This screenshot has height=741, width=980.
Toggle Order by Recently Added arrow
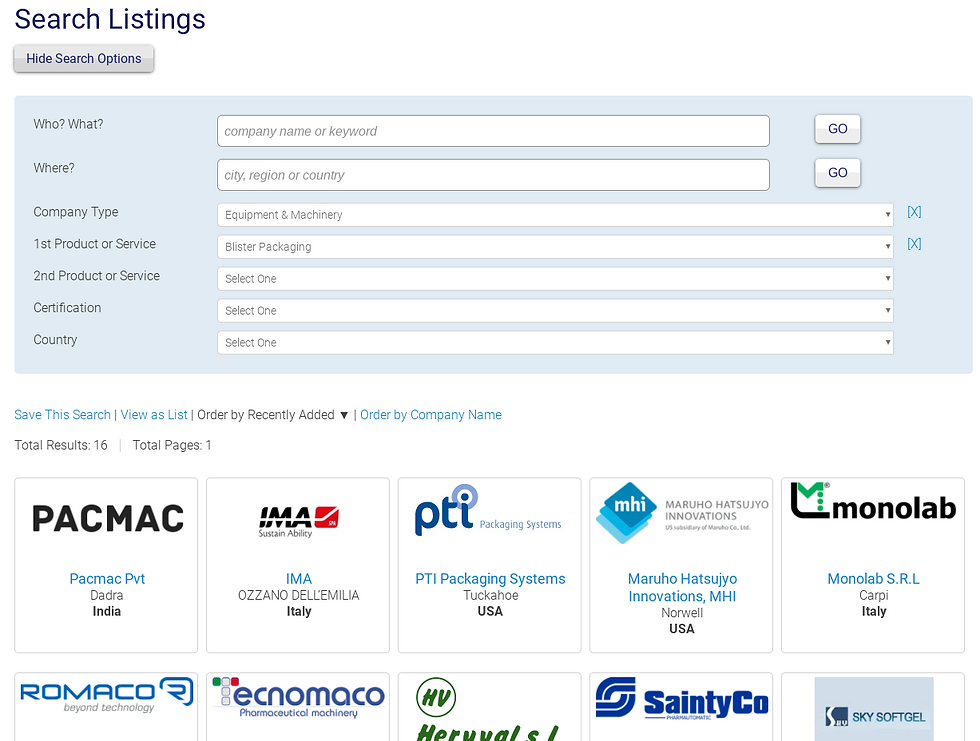click(x=344, y=415)
